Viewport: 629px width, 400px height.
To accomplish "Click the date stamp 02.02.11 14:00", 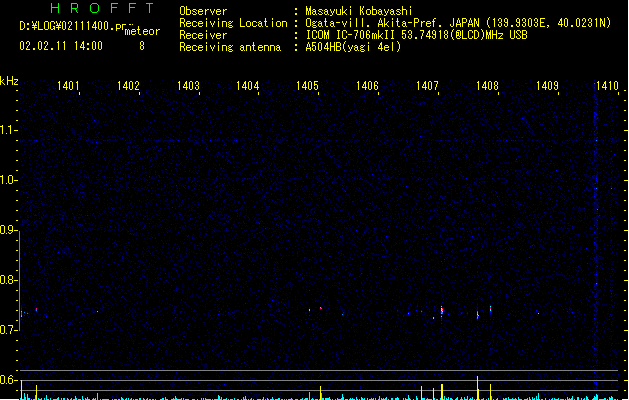I will [x=61, y=46].
